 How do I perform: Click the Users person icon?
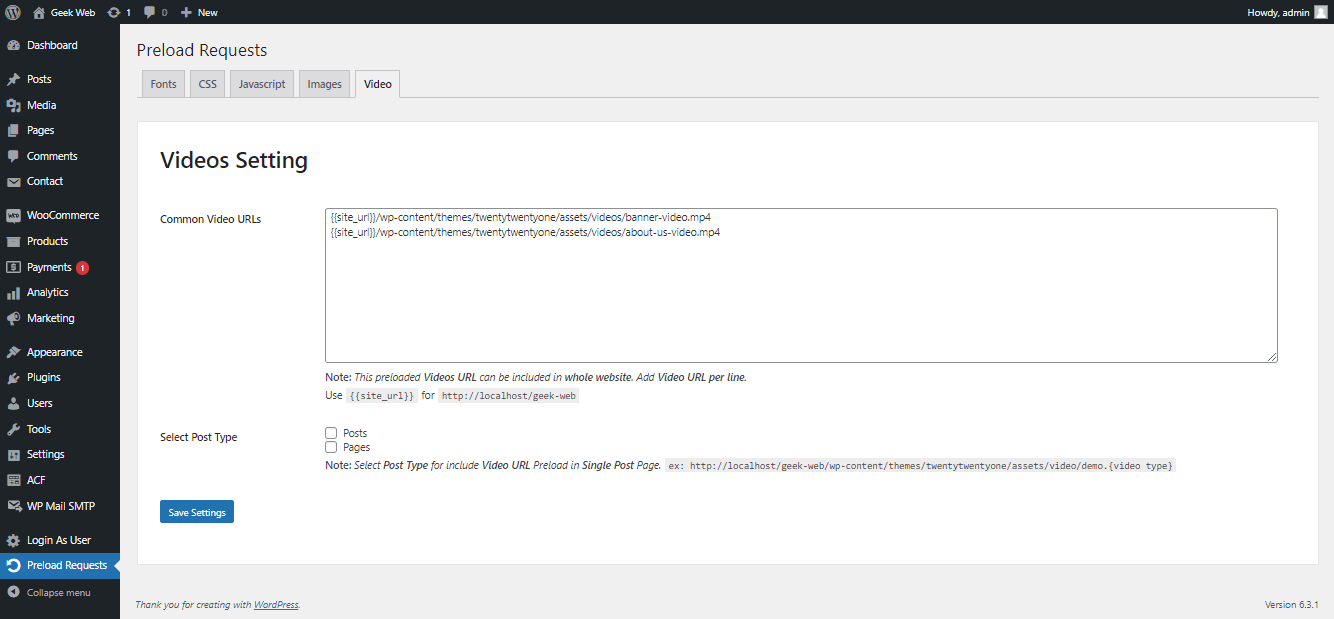pyautogui.click(x=13, y=403)
